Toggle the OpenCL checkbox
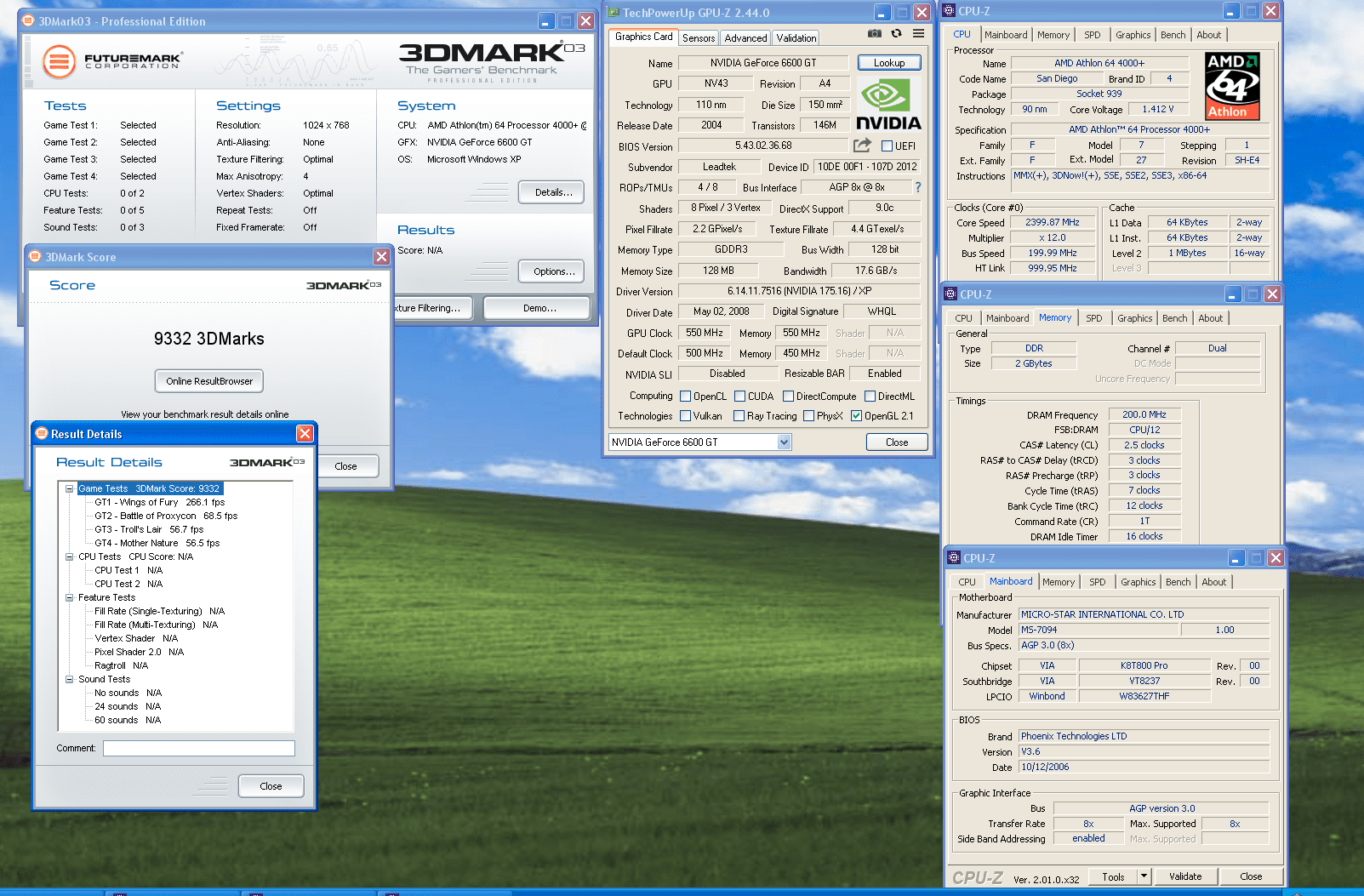1364x896 pixels. (x=685, y=397)
